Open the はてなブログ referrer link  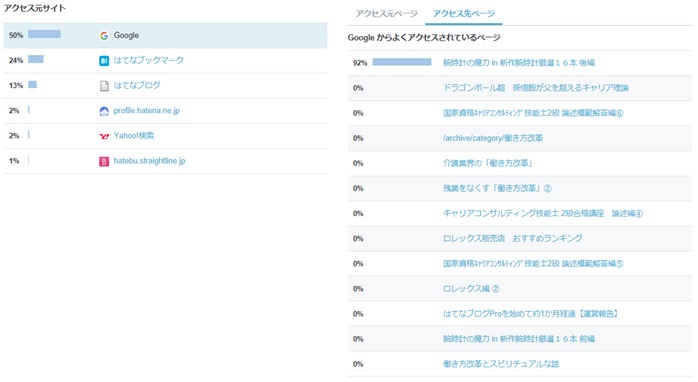(137, 85)
